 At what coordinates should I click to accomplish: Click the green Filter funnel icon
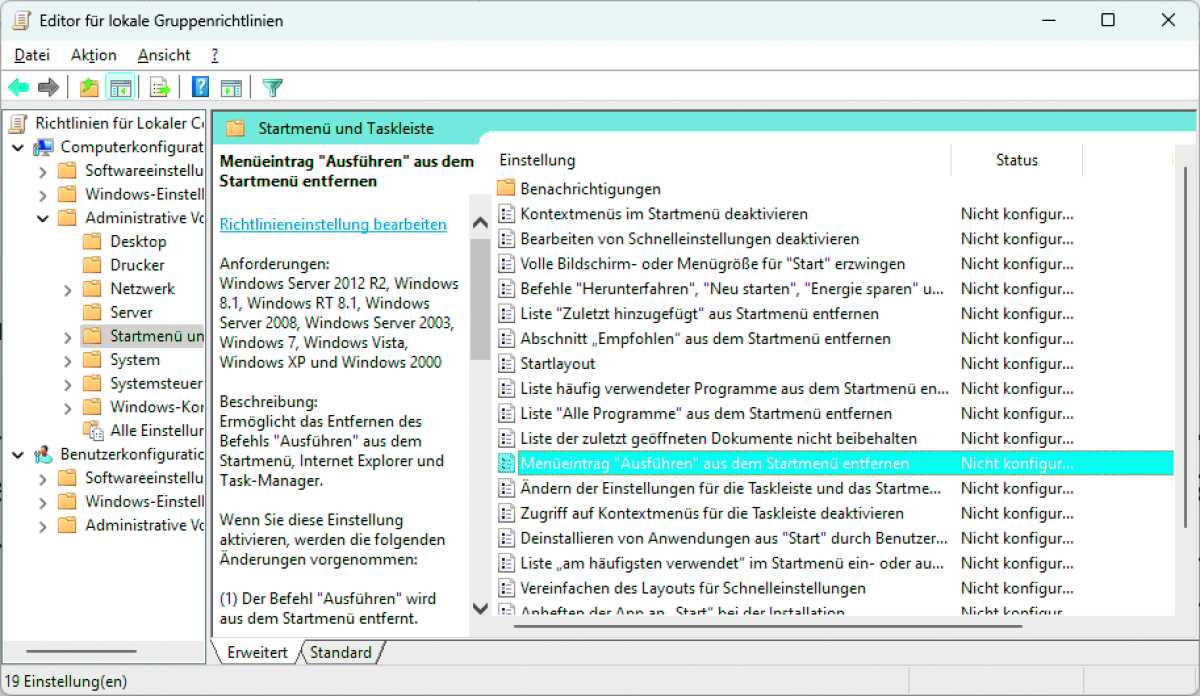[272, 87]
